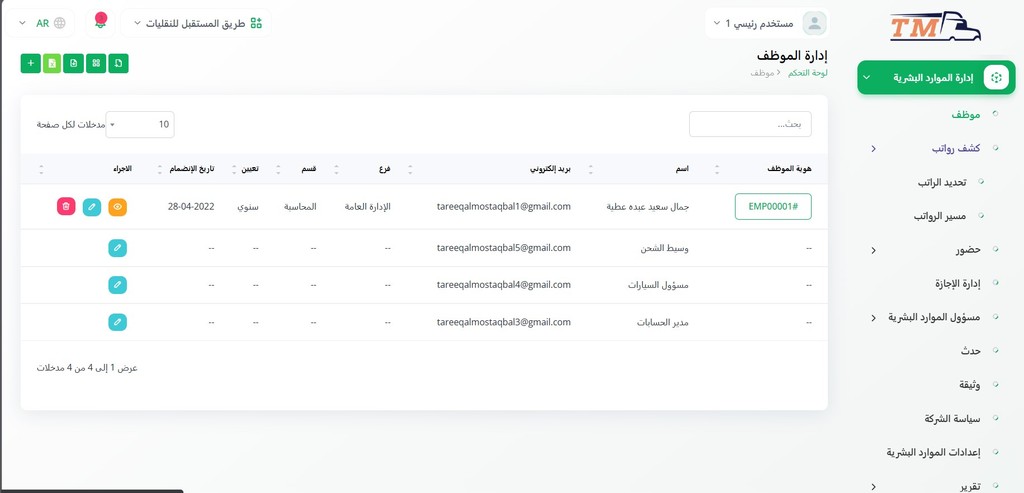Image resolution: width=1024 pixels, height=493 pixels.
Task: Open notifications bell with red badge
Action: (x=101, y=22)
